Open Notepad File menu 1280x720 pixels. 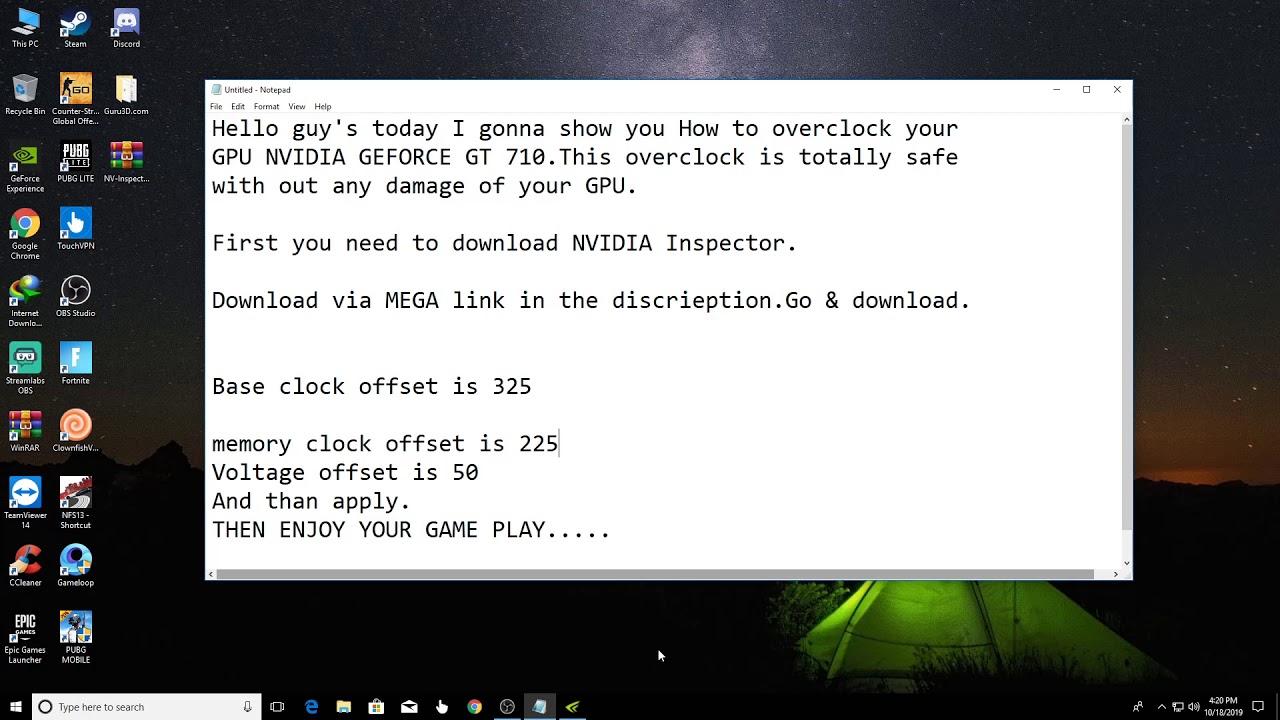click(x=216, y=106)
